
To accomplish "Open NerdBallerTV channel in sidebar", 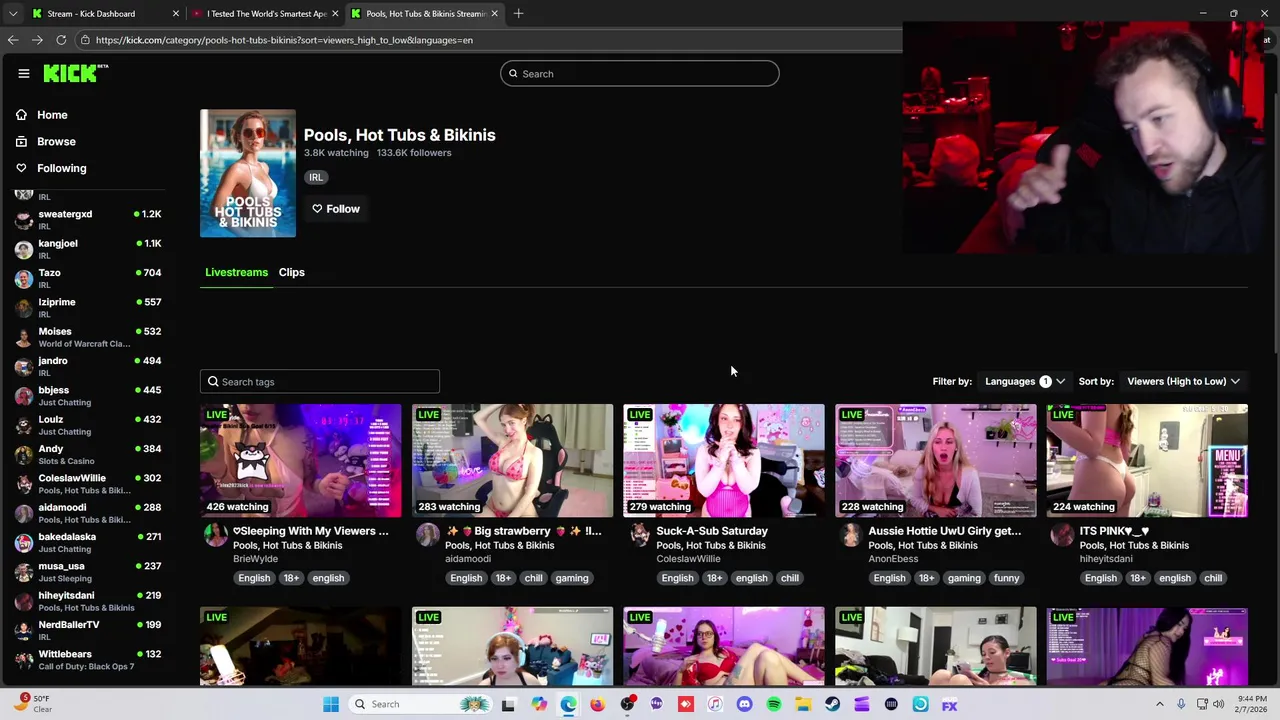I will click(88, 630).
